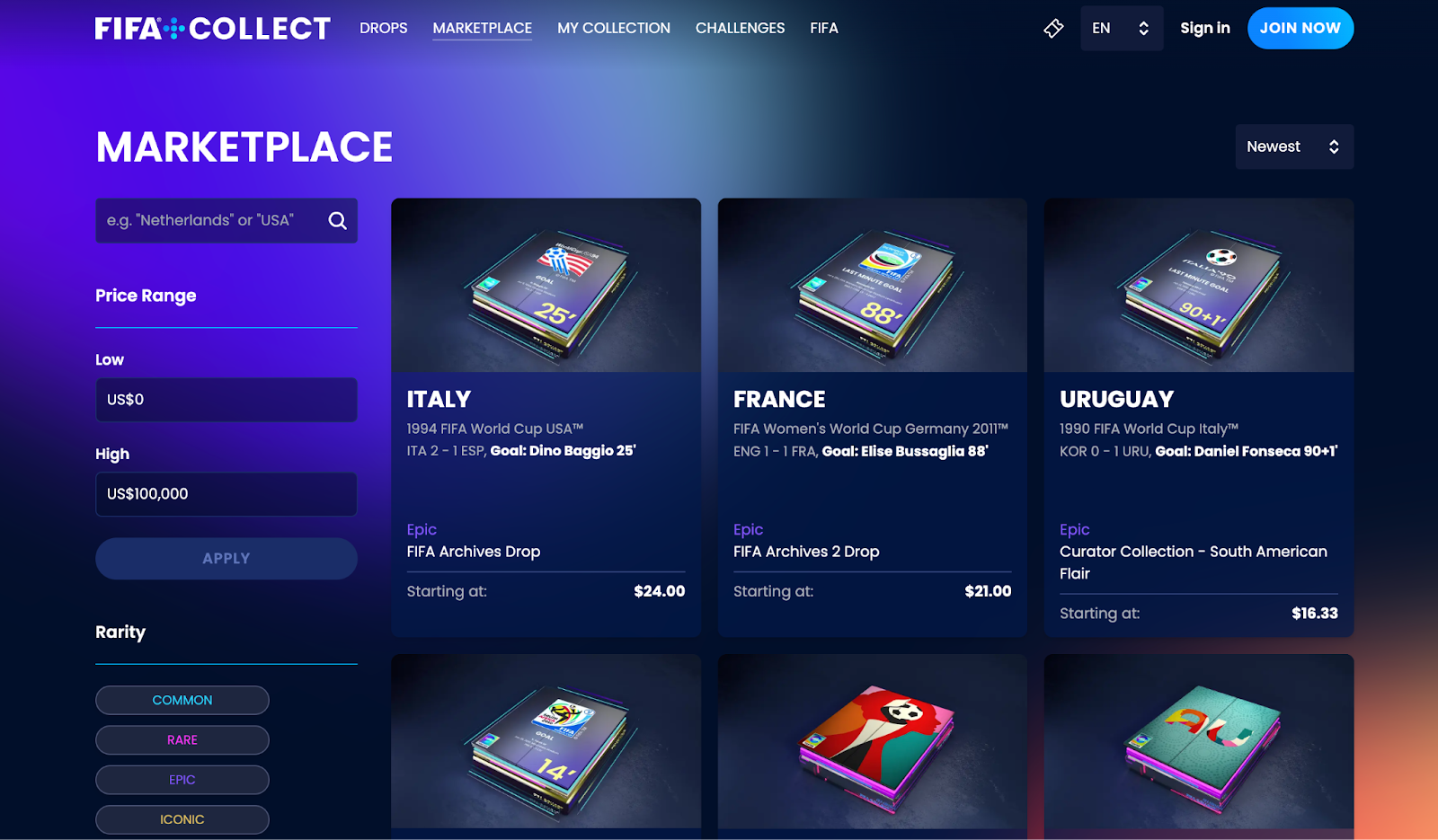Click the search magnifier icon
The width and height of the screenshot is (1438, 840).
point(337,220)
